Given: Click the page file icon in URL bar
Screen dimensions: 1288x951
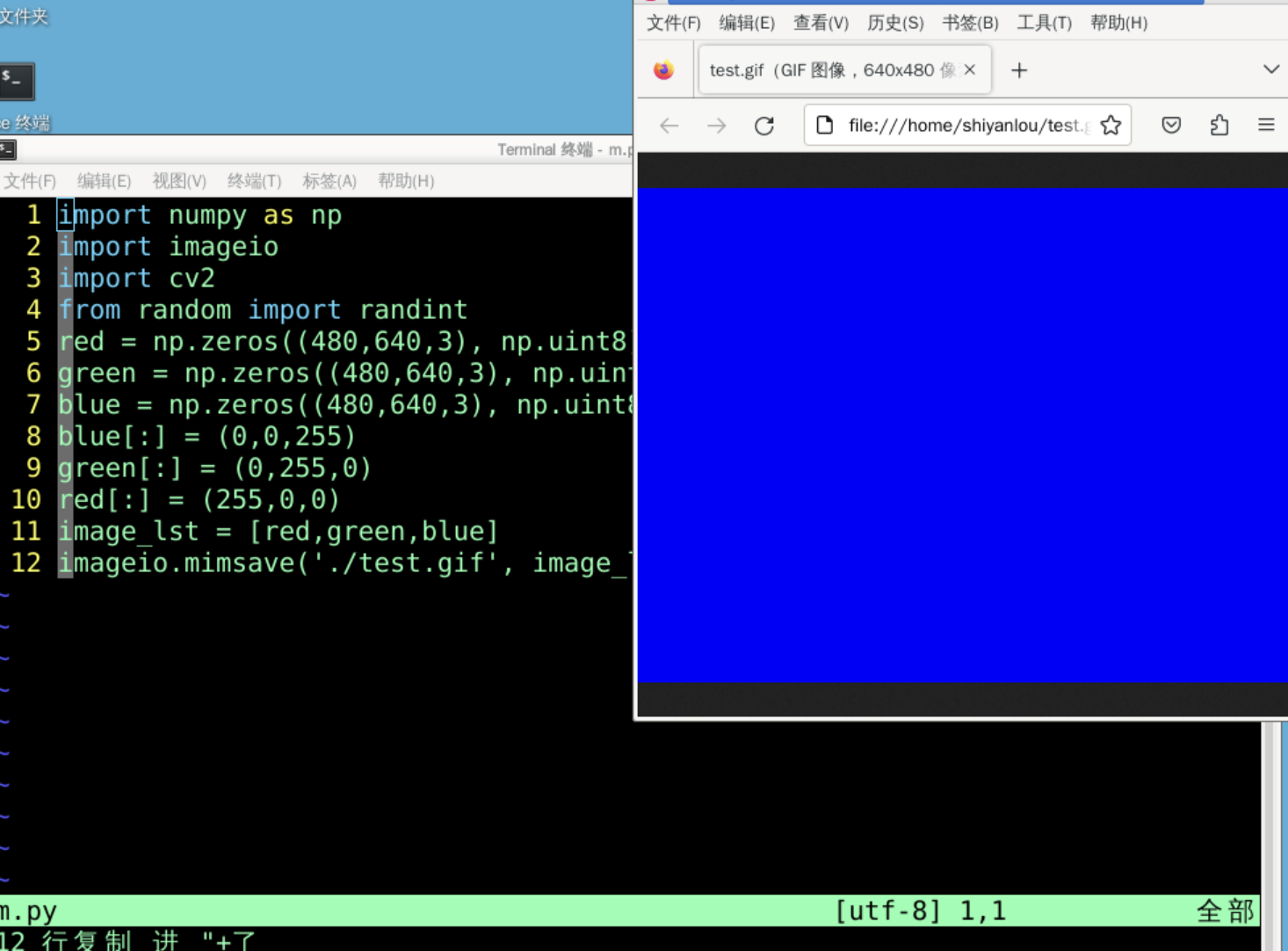Looking at the screenshot, I should click(824, 125).
